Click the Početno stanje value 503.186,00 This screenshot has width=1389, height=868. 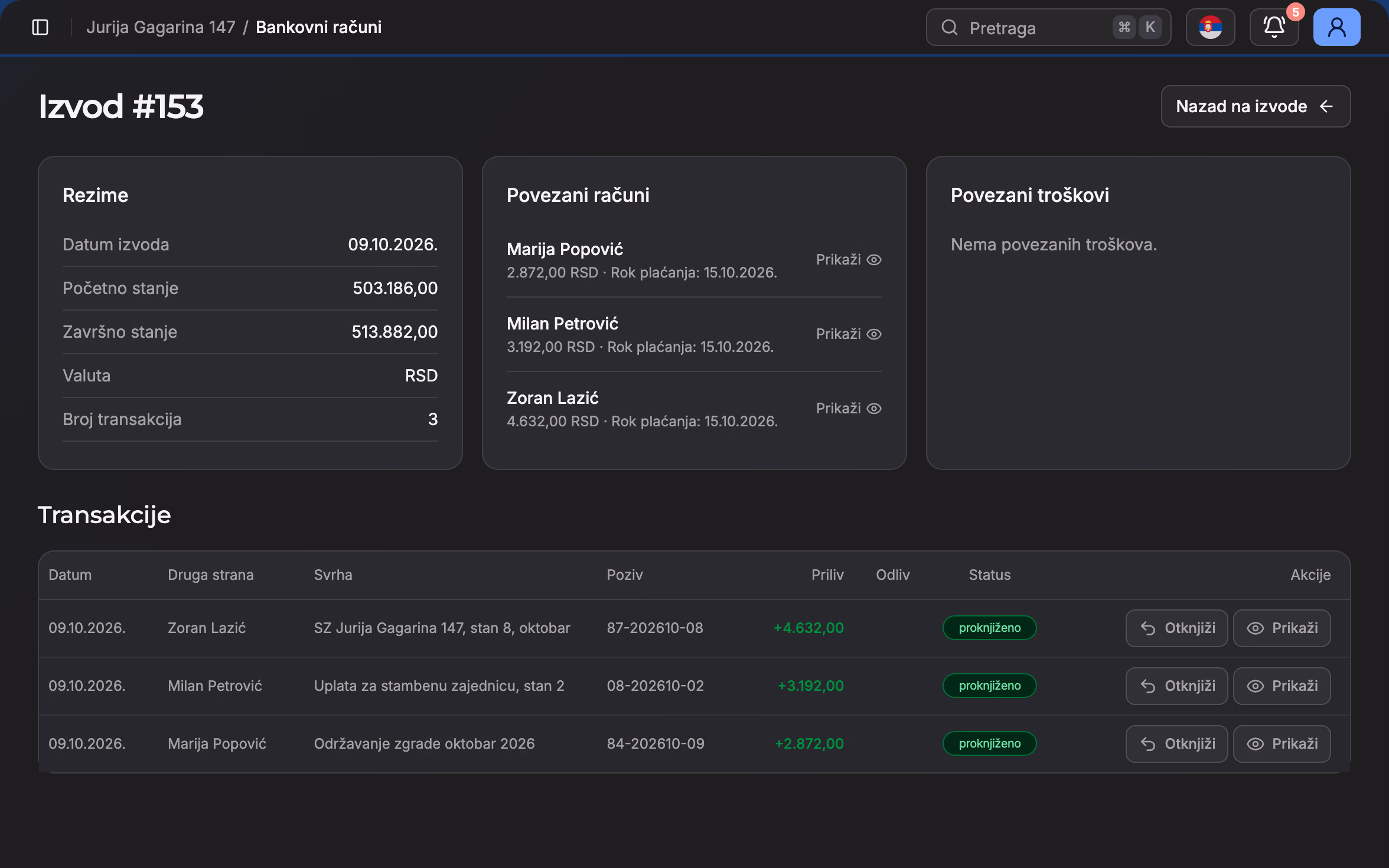395,288
